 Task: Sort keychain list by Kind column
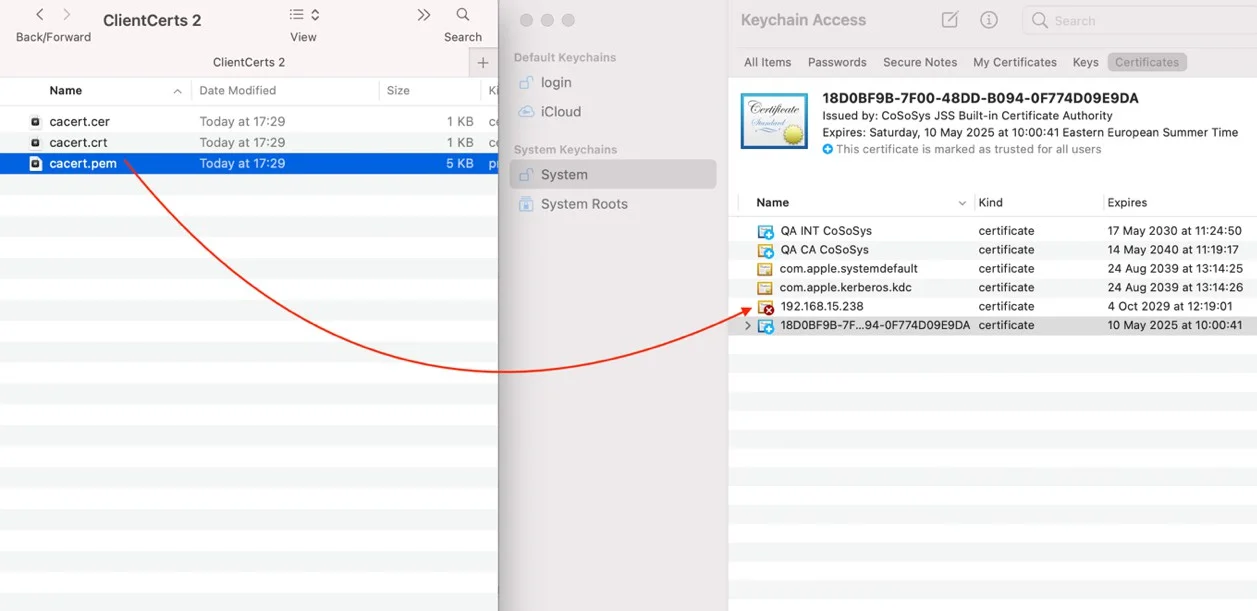990,202
